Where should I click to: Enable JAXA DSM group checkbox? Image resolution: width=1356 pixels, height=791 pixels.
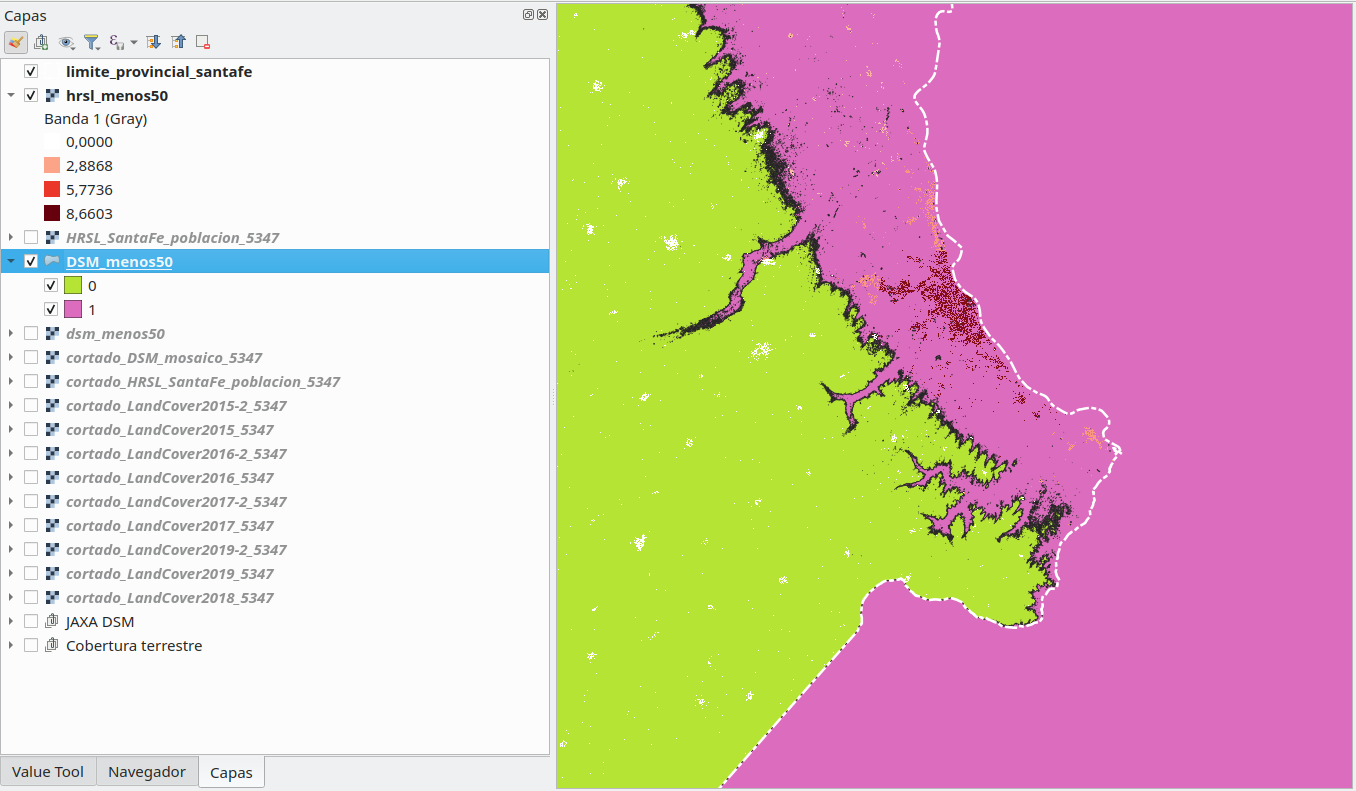31,622
